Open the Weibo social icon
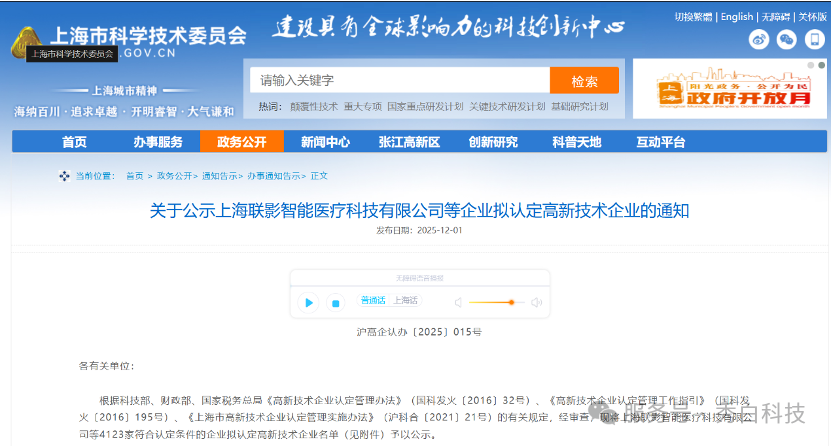 click(x=759, y=39)
